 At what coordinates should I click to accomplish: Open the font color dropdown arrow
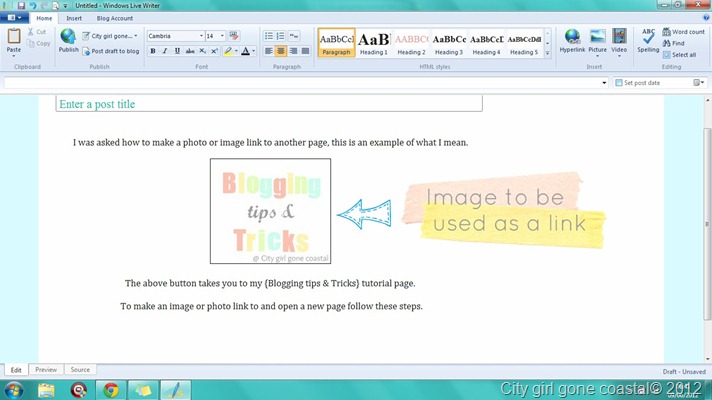pyautogui.click(x=253, y=51)
